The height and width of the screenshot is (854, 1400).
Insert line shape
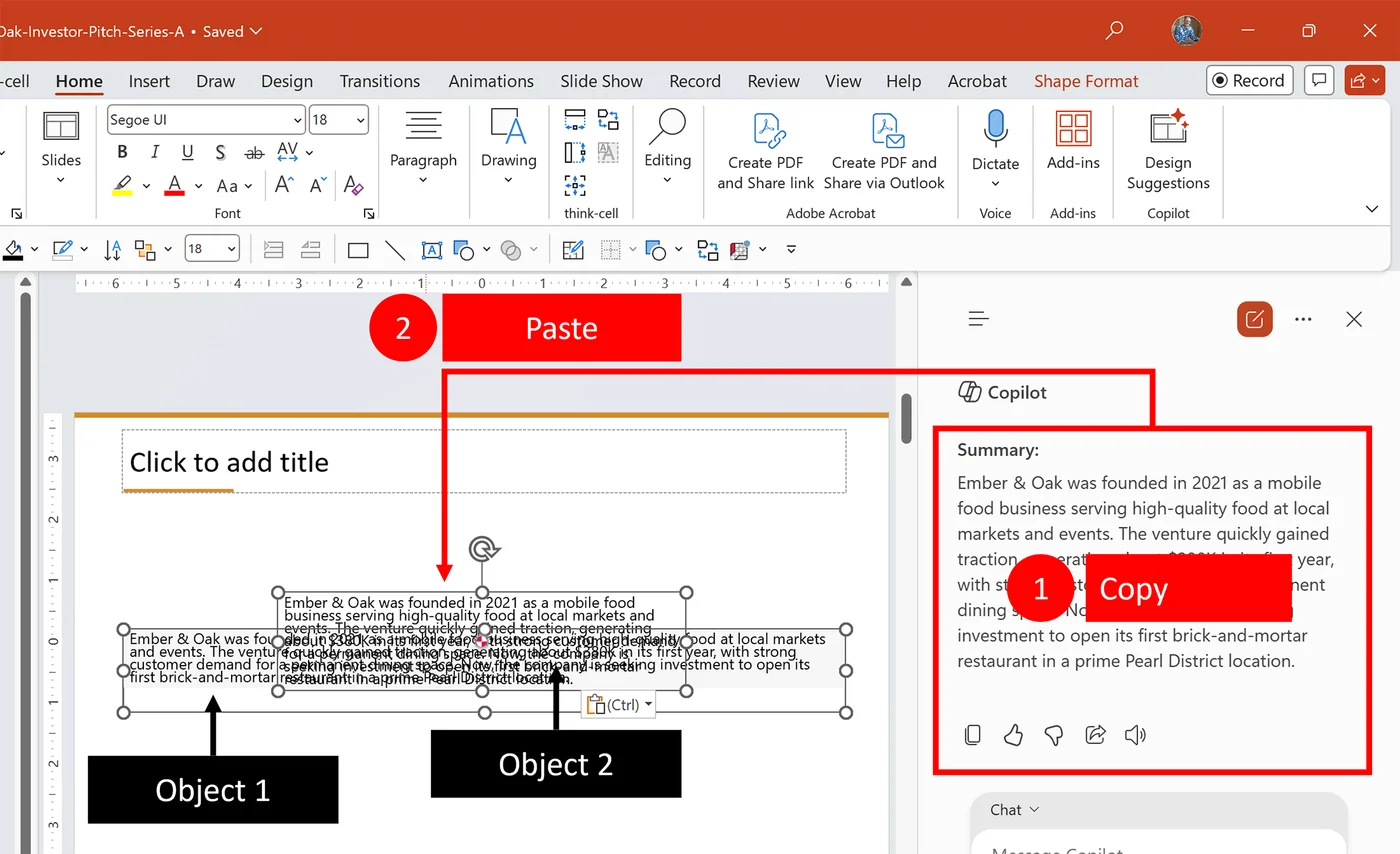click(x=395, y=250)
